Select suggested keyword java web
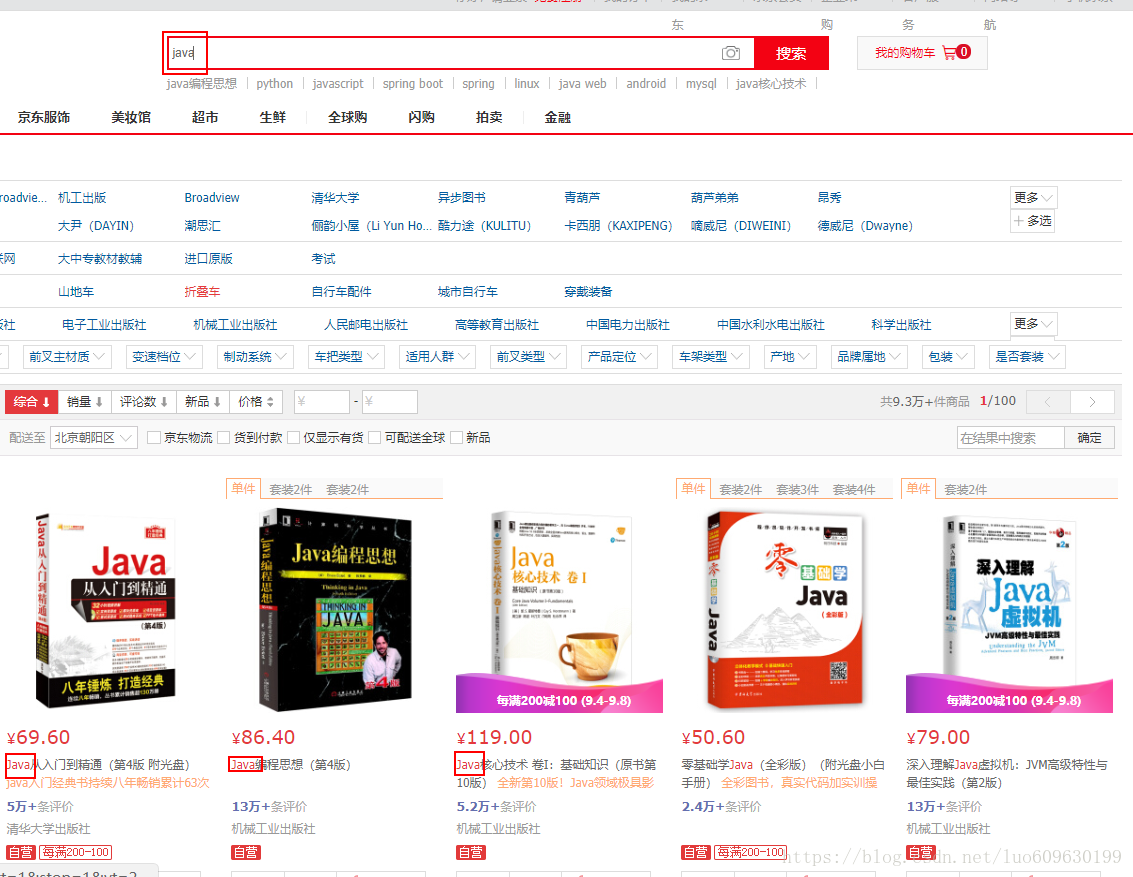 pos(582,84)
